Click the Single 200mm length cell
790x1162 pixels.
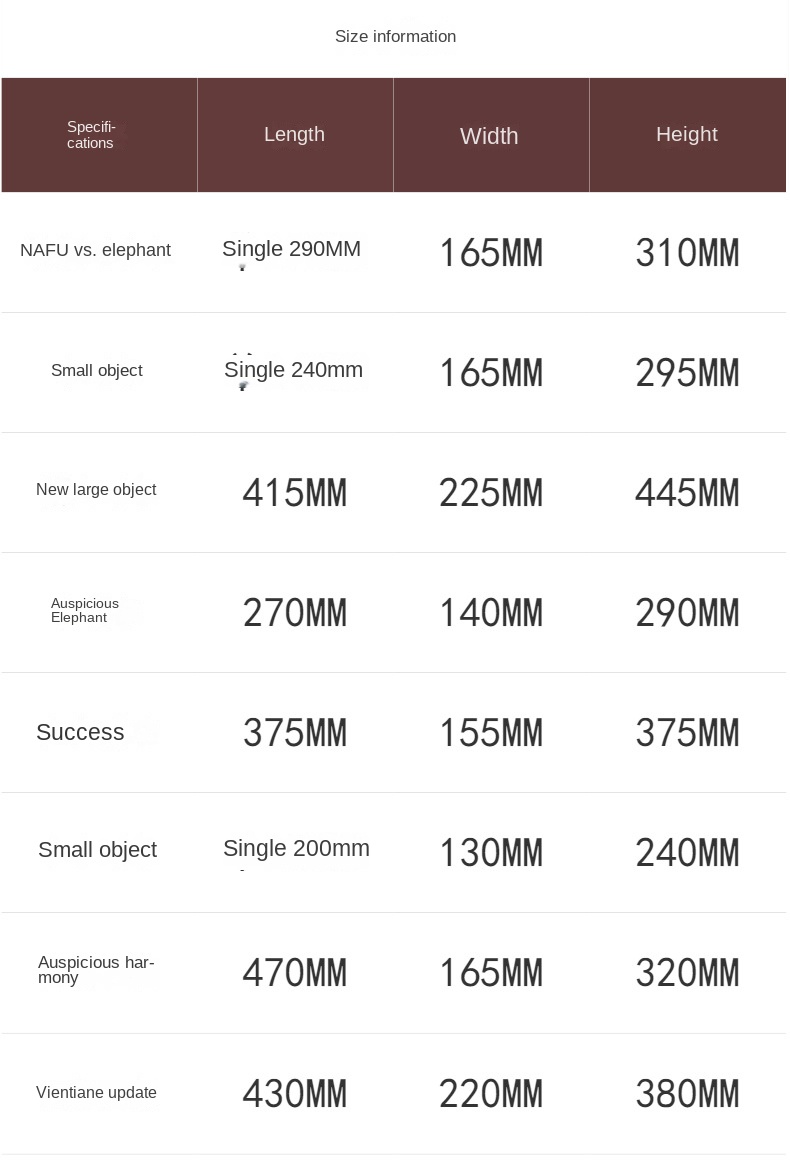[296, 849]
